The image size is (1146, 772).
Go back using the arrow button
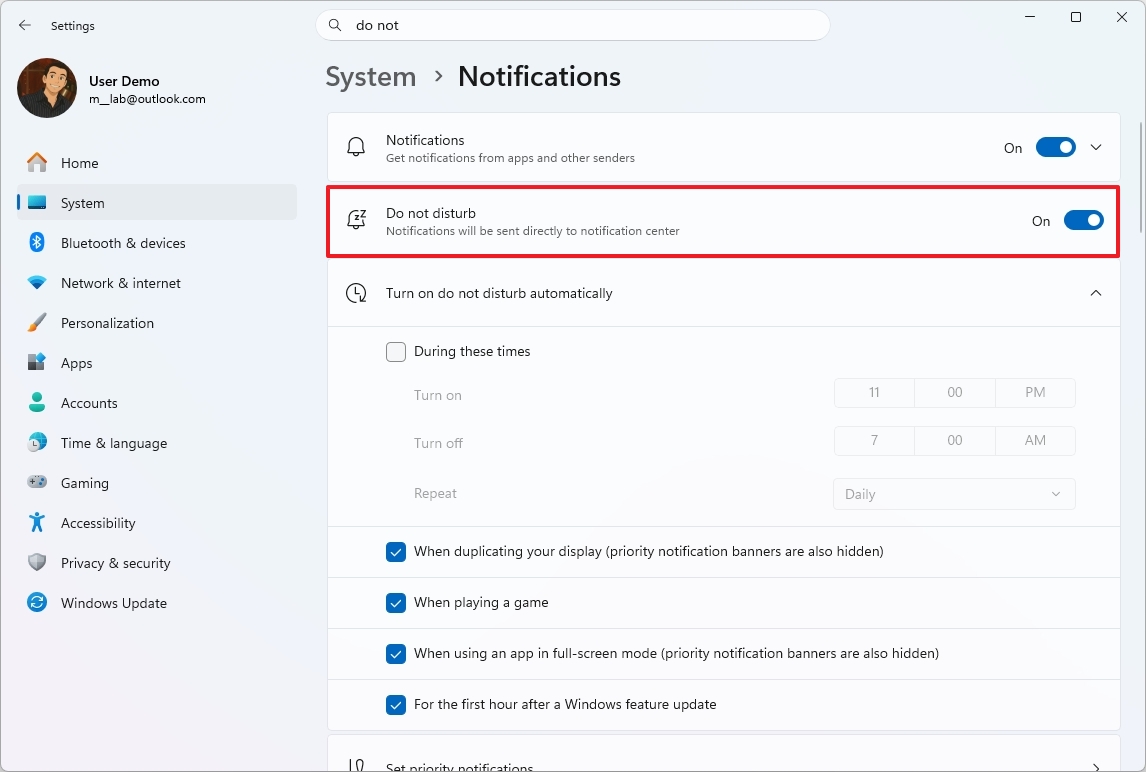click(x=24, y=25)
